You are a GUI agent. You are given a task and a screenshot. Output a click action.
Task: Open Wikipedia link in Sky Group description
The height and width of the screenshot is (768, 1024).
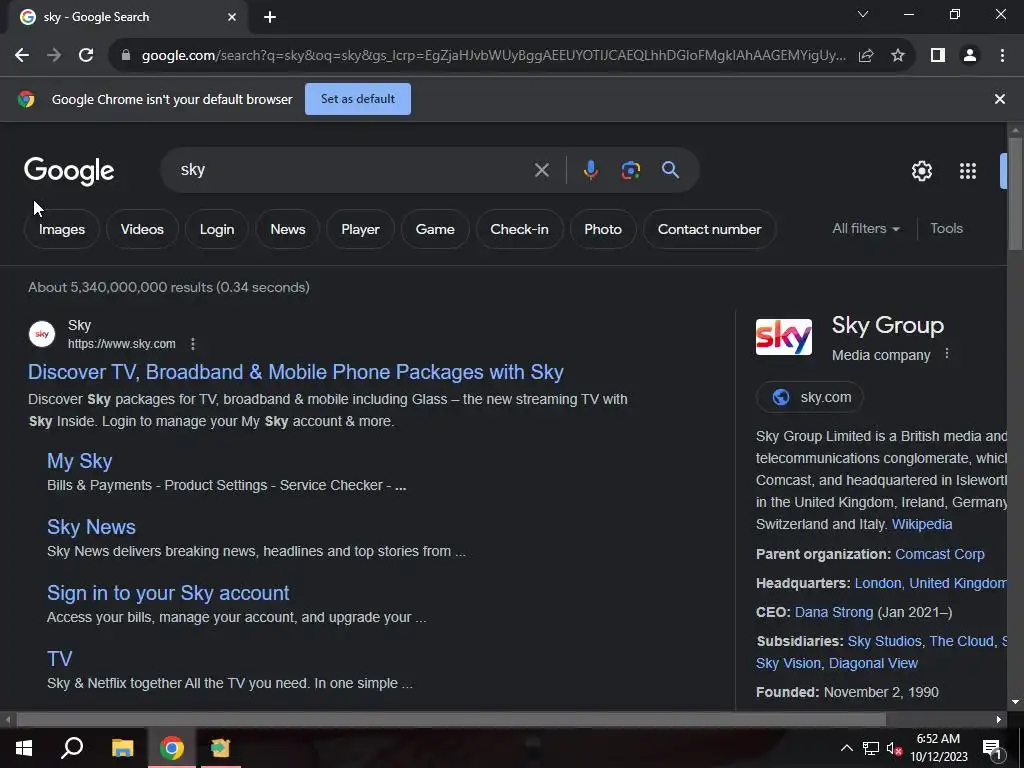[x=922, y=524]
